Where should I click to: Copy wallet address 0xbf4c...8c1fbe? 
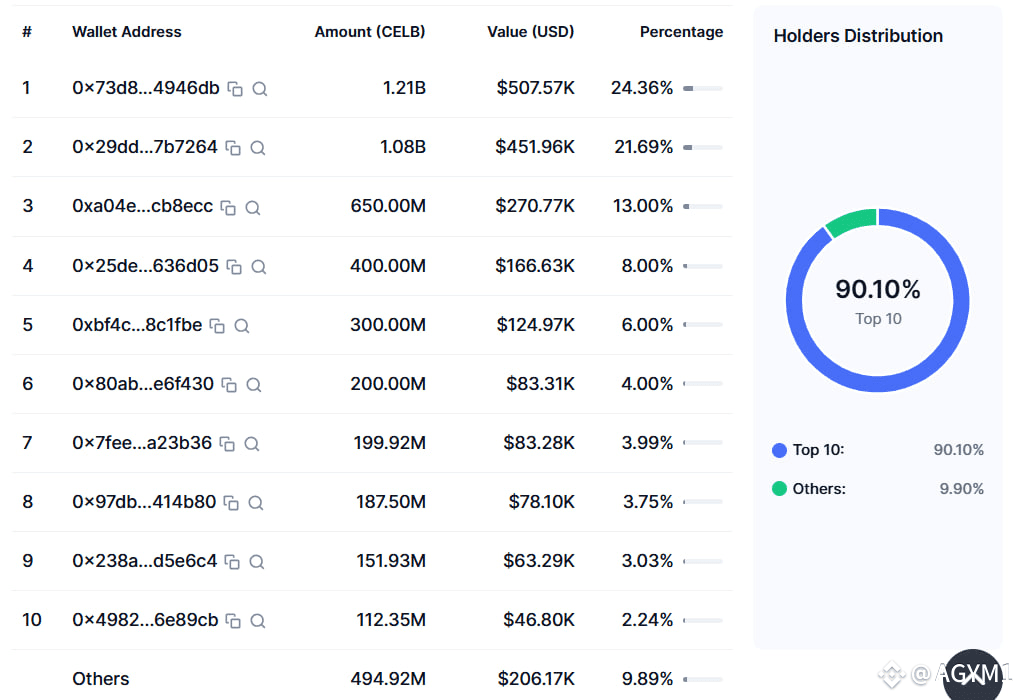217,326
